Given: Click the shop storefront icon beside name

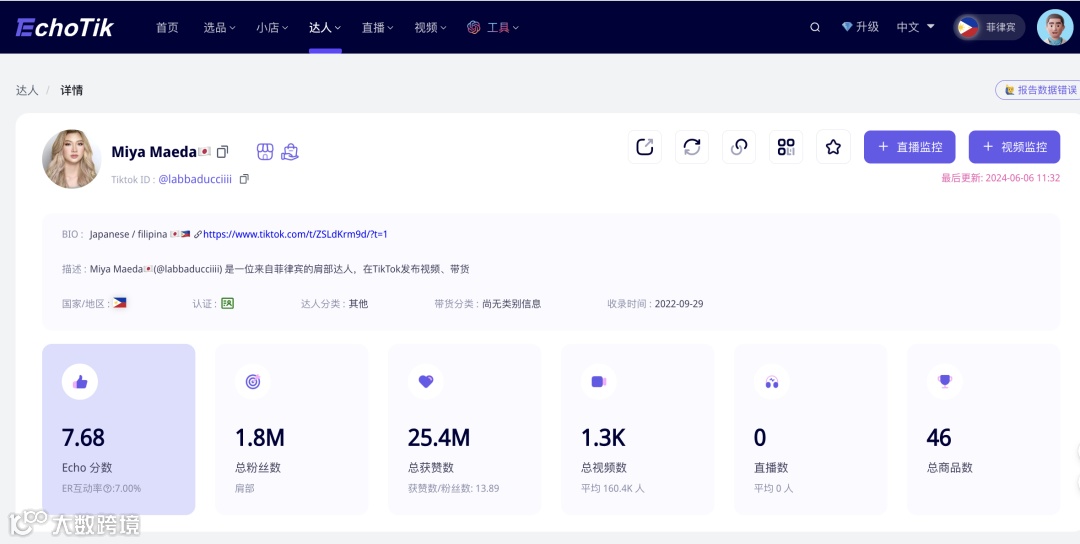Looking at the screenshot, I should click(265, 151).
